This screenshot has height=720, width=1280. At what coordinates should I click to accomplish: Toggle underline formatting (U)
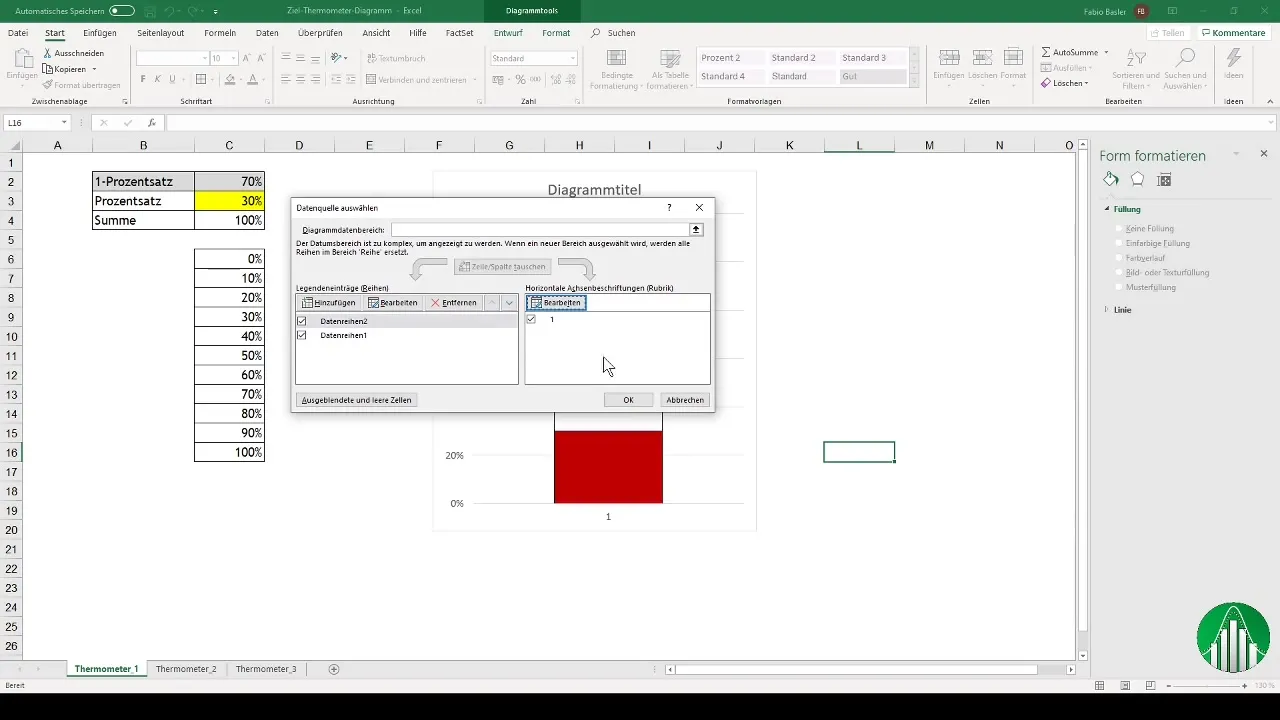[x=173, y=79]
